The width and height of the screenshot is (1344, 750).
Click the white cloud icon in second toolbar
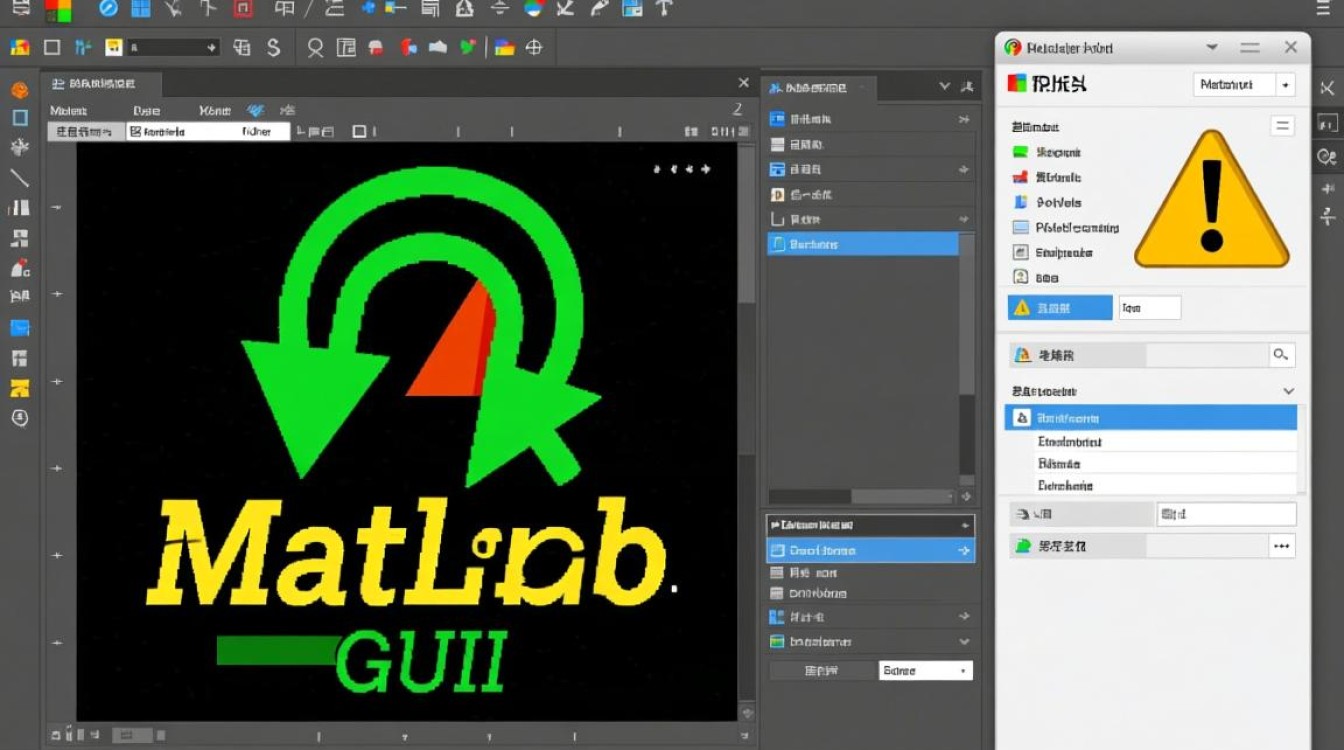click(437, 47)
